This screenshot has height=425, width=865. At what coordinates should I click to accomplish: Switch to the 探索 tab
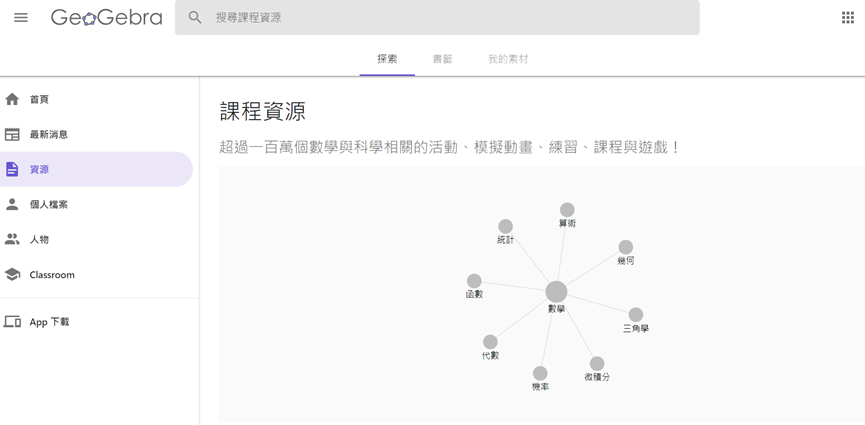tap(387, 59)
